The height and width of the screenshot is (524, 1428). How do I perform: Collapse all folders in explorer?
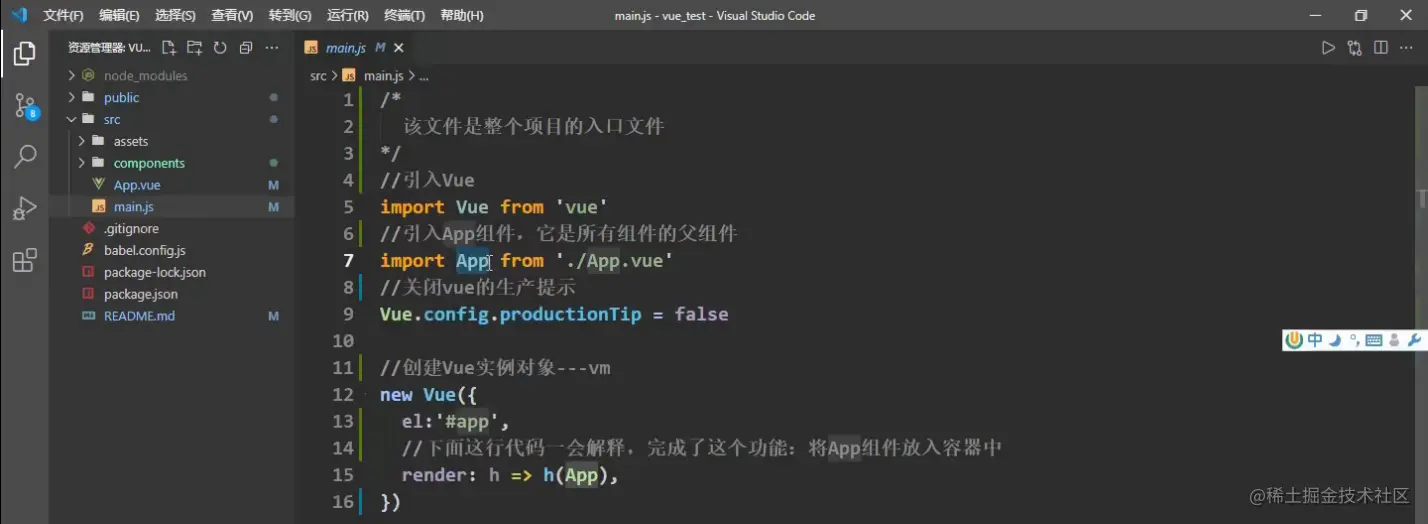pyautogui.click(x=246, y=47)
